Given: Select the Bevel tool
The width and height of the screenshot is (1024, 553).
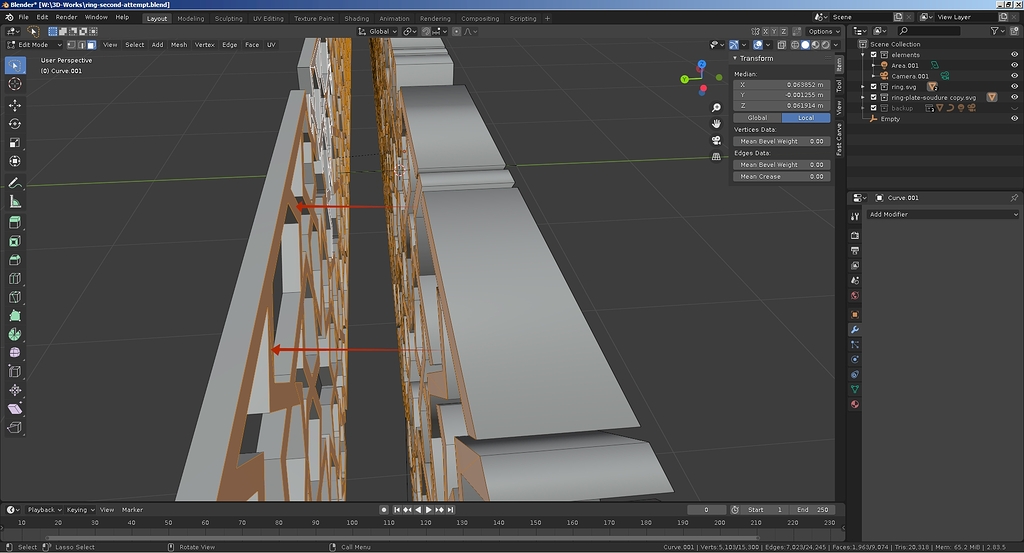Looking at the screenshot, I should coord(15,260).
